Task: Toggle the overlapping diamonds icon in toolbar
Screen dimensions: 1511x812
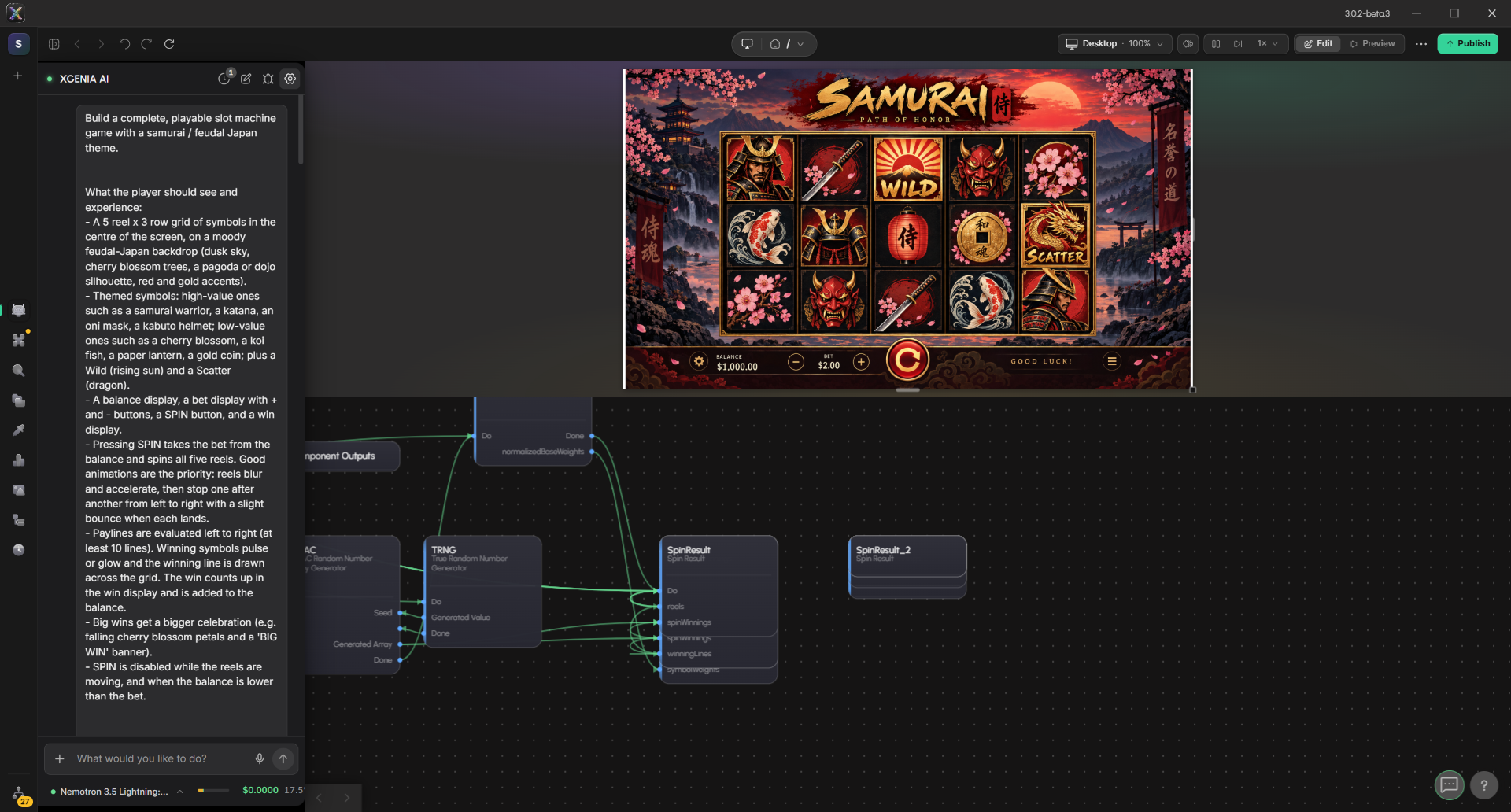Action: coord(1188,44)
